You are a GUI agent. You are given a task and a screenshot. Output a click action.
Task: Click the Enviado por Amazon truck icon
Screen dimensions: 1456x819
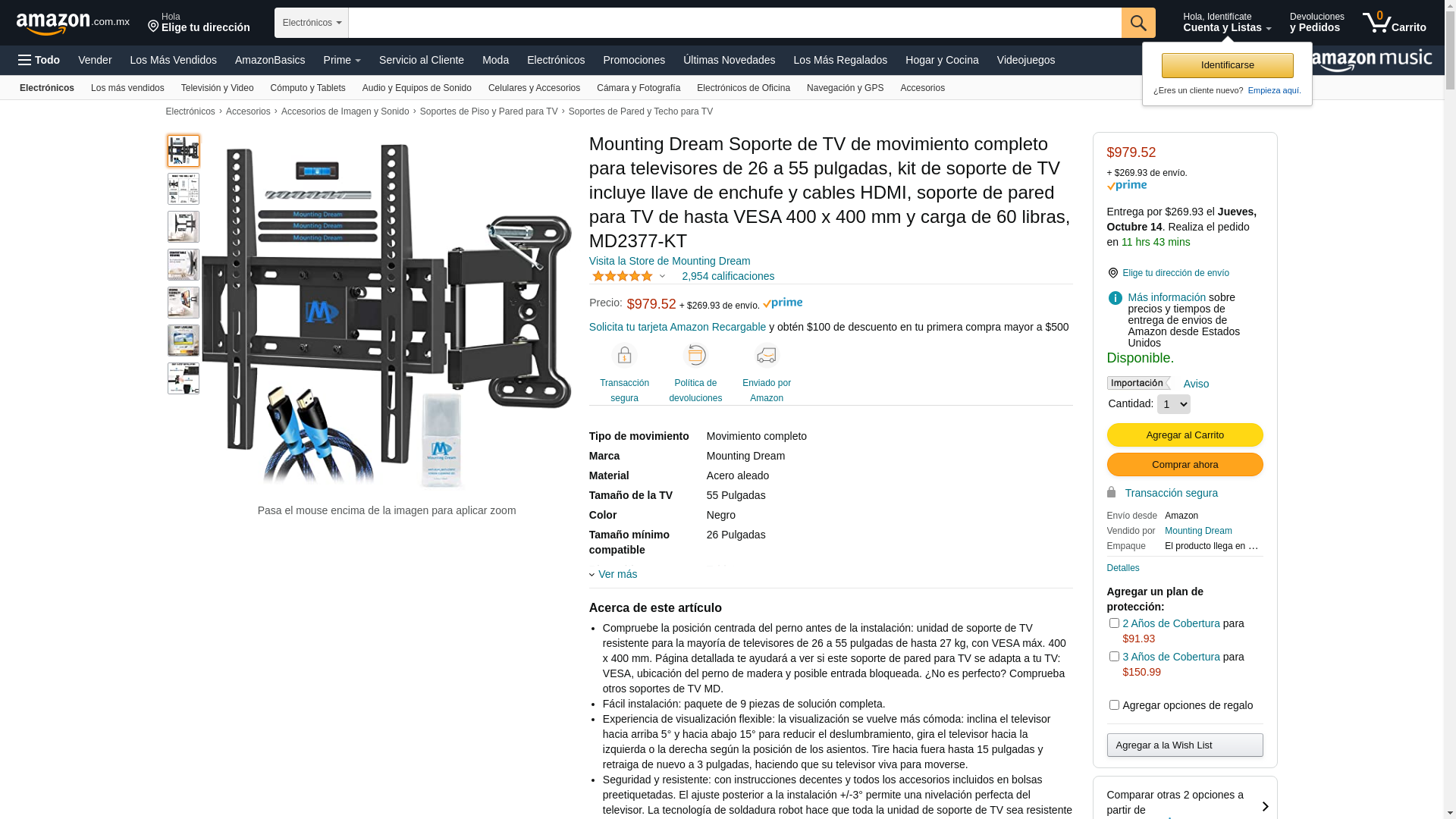coord(767,355)
